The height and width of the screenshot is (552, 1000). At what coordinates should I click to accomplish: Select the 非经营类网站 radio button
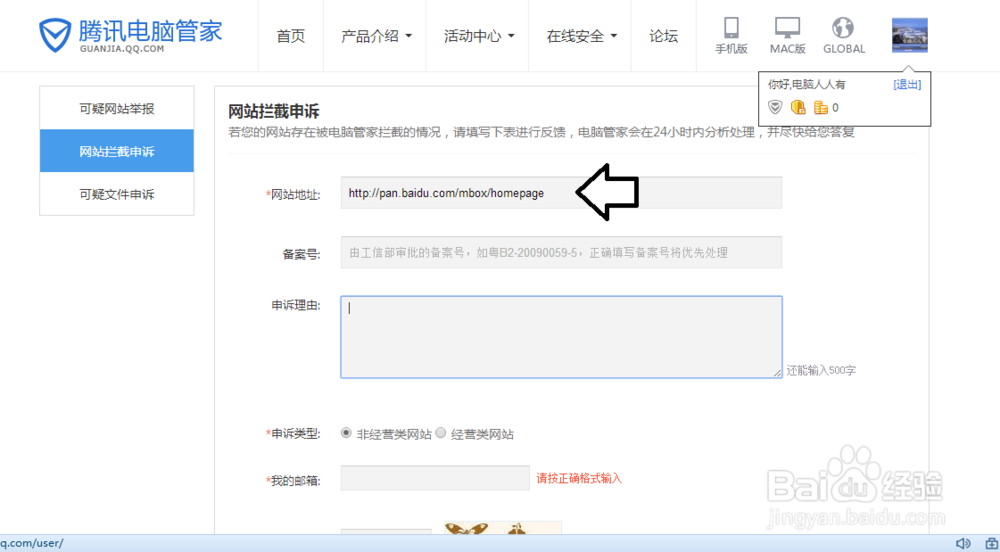[346, 433]
